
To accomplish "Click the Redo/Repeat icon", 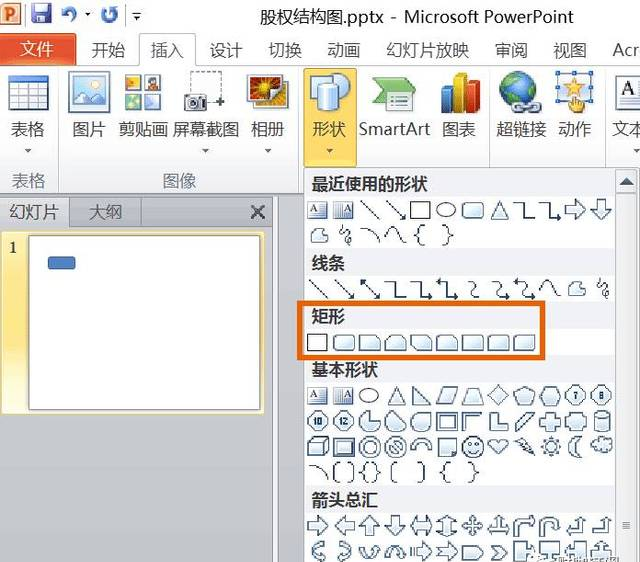I will tap(109, 15).
